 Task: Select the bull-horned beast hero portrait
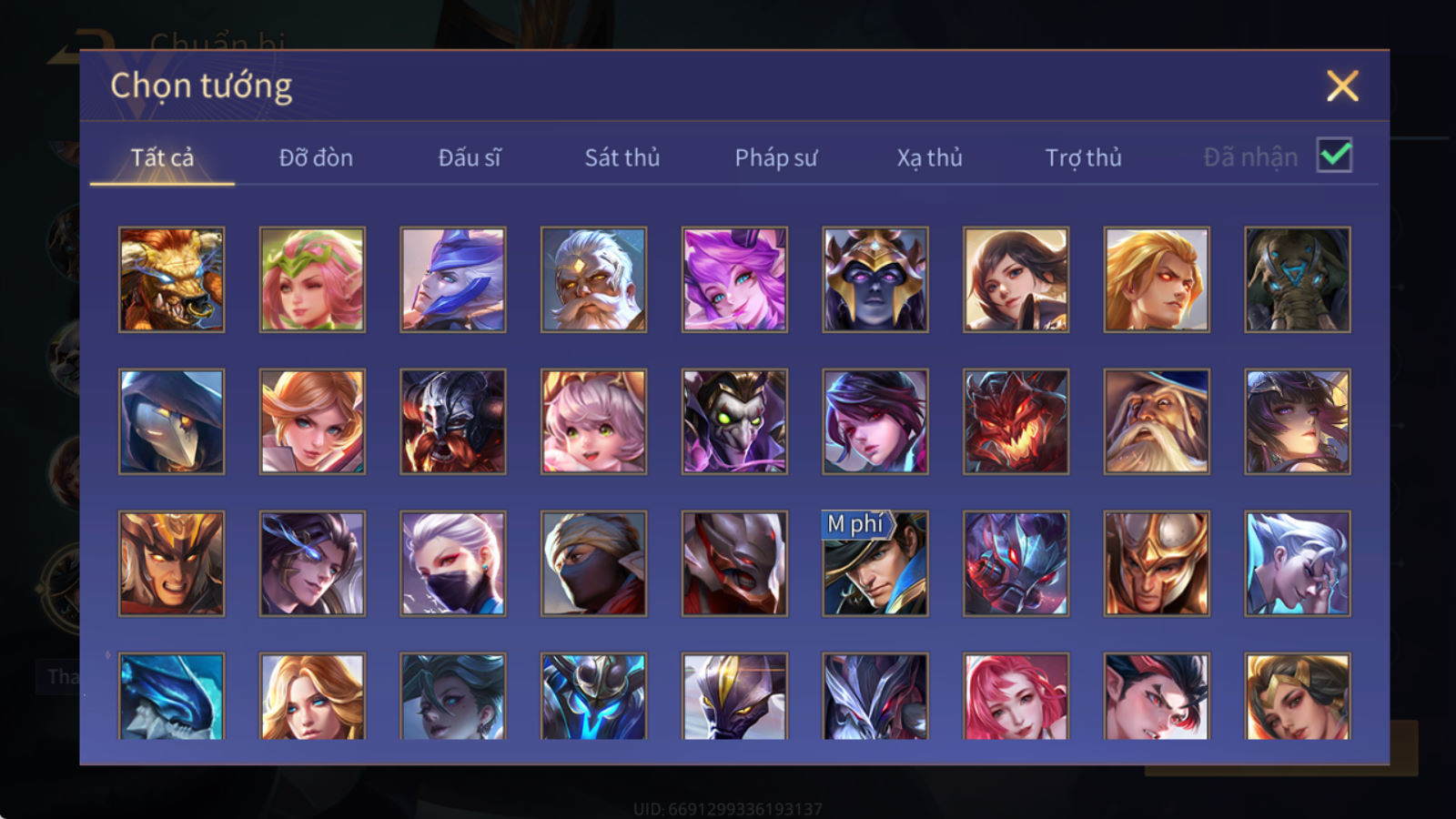coord(172,279)
